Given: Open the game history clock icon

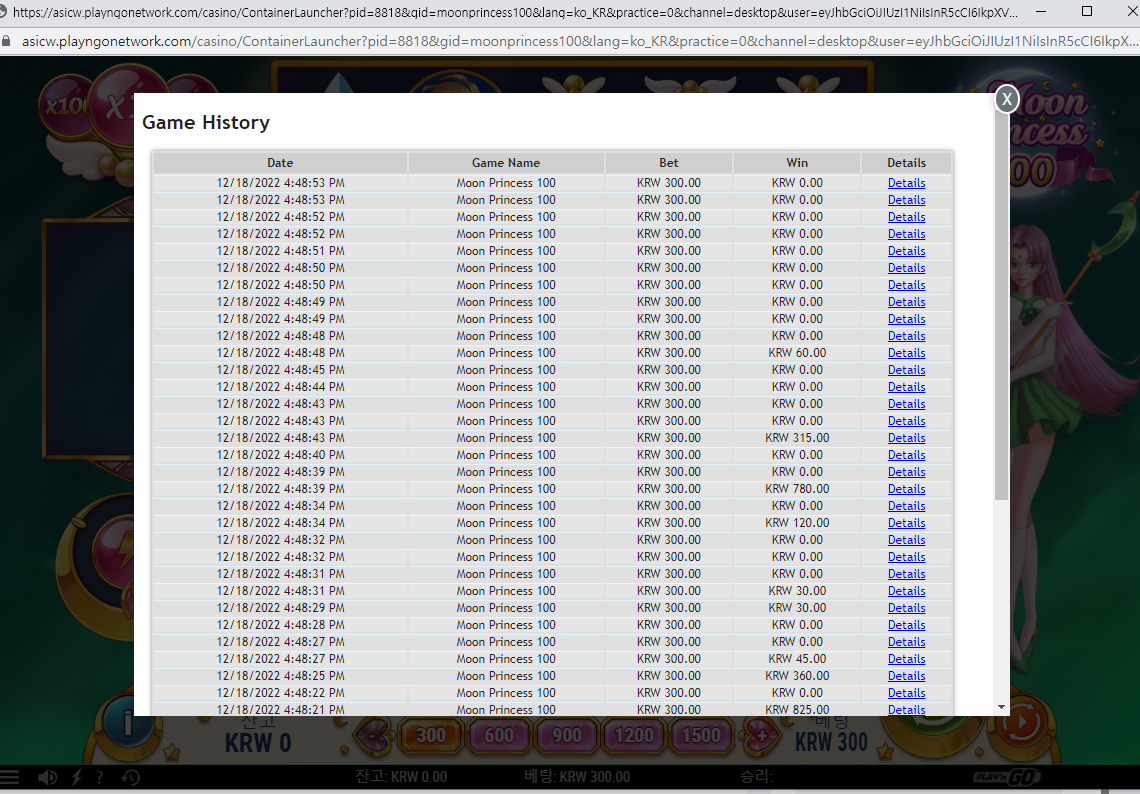Looking at the screenshot, I should [x=130, y=777].
